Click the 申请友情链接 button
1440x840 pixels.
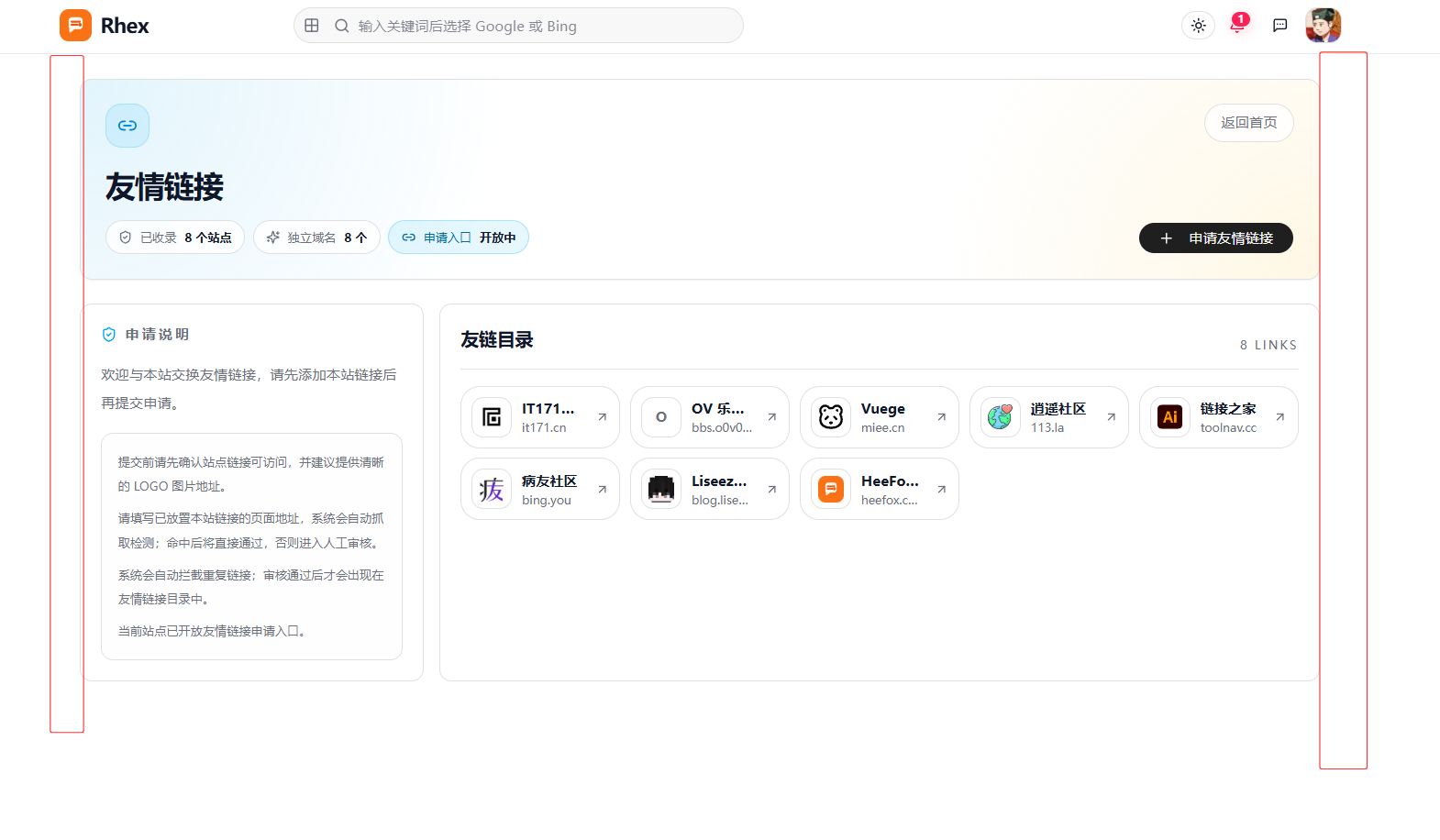tap(1215, 238)
